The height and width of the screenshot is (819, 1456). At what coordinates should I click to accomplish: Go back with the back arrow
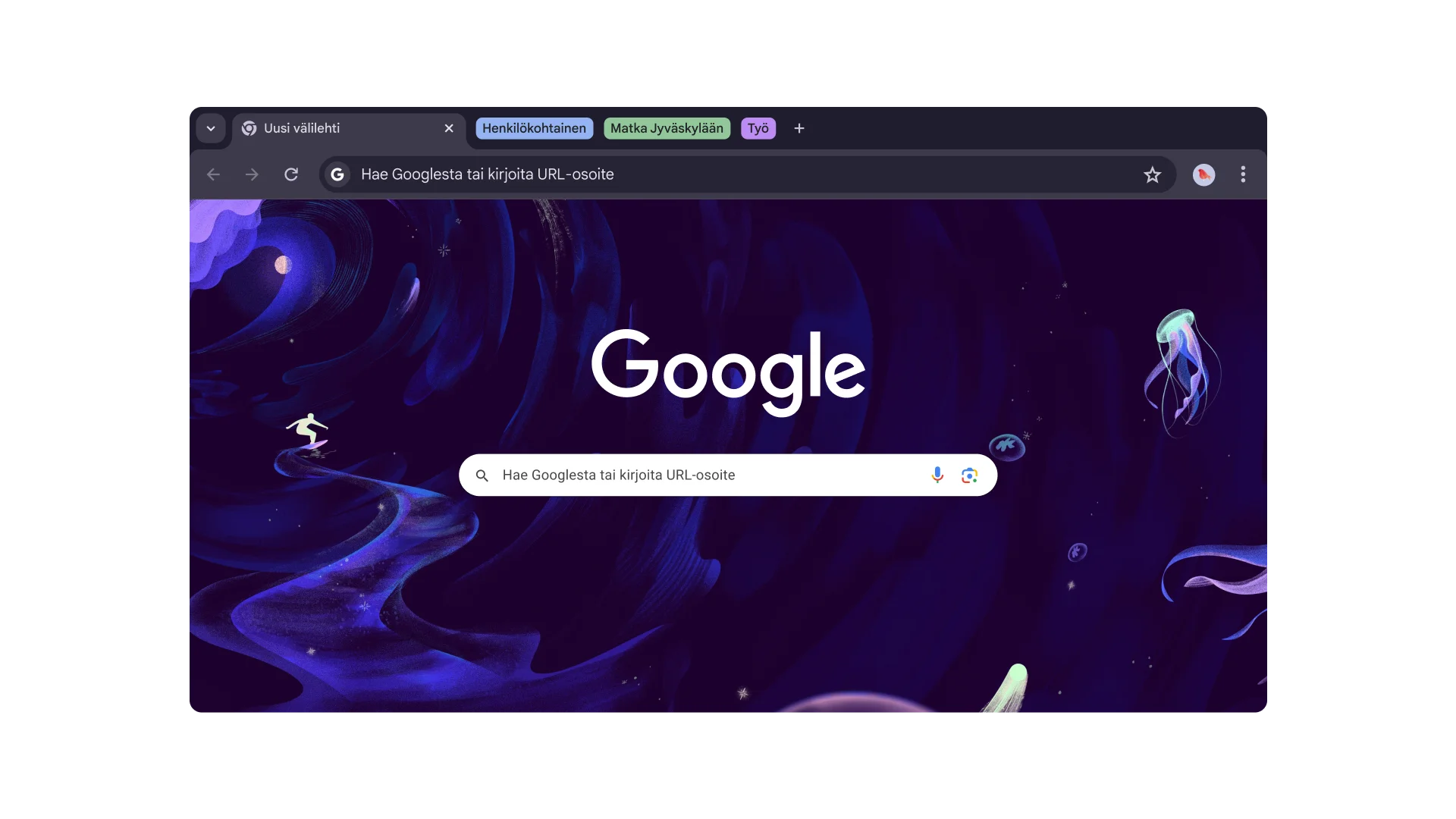coord(213,175)
